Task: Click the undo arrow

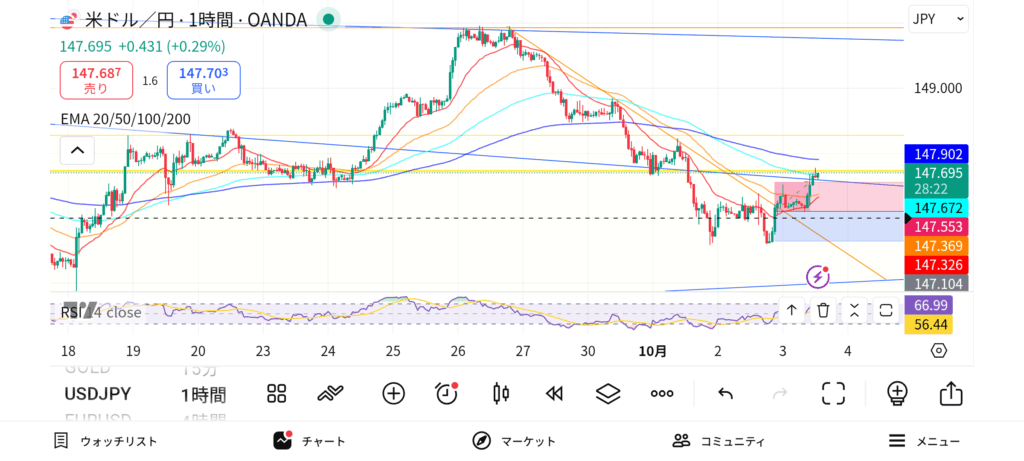Action: 726,393
